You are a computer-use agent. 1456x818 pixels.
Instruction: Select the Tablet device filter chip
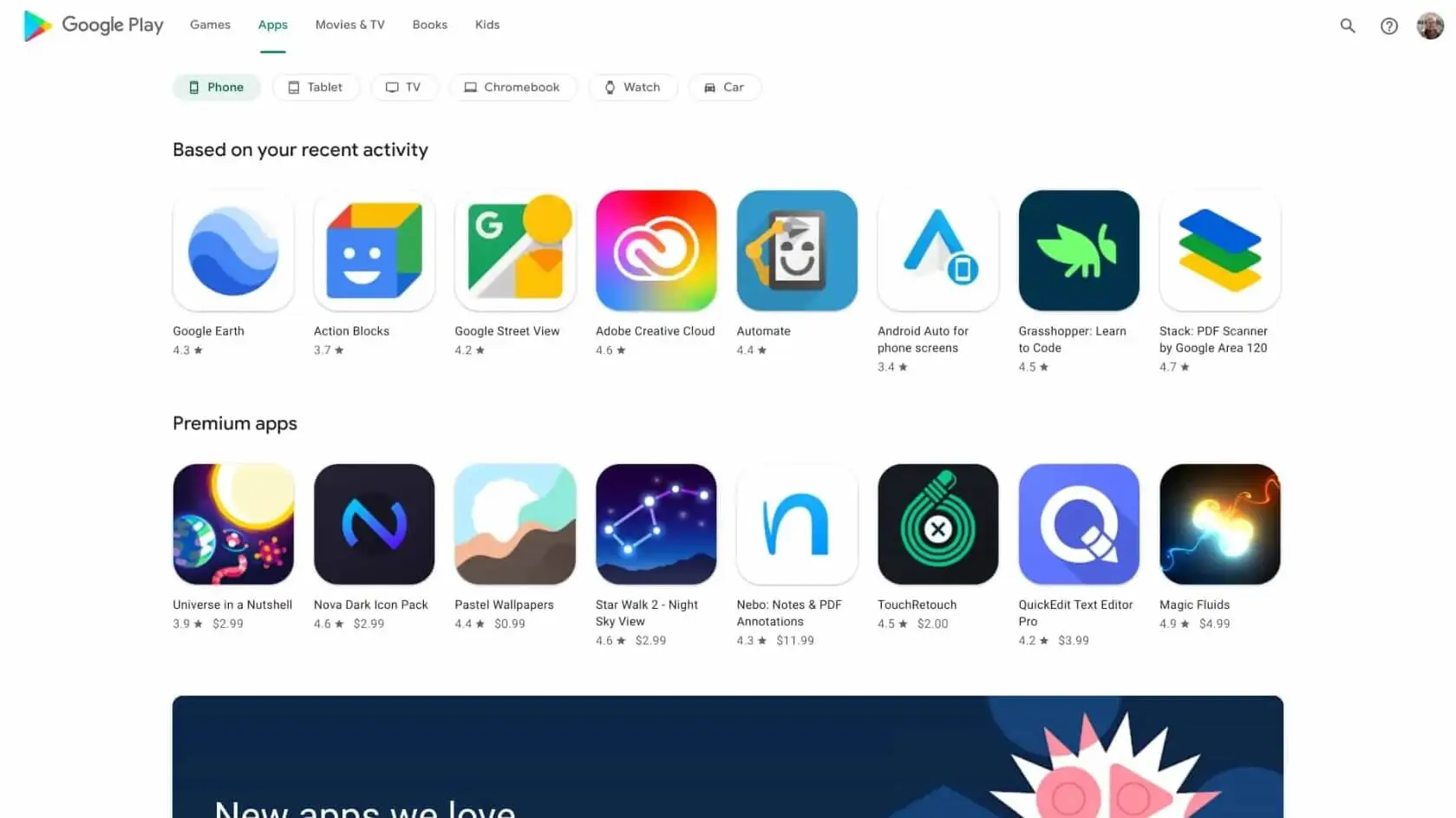click(316, 87)
